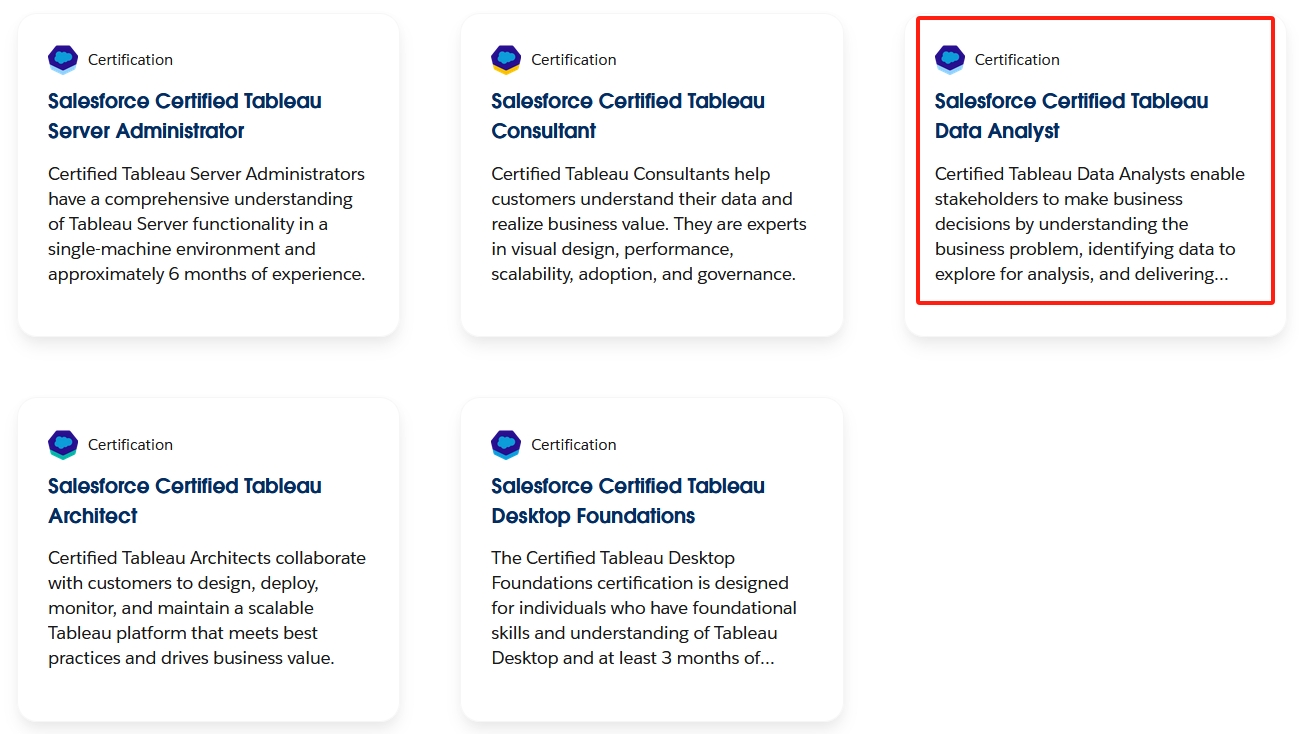The height and width of the screenshot is (734, 1299).
Task: Open Salesforce Certified Tableau Desktop Foundations title link
Action: pyautogui.click(x=628, y=501)
